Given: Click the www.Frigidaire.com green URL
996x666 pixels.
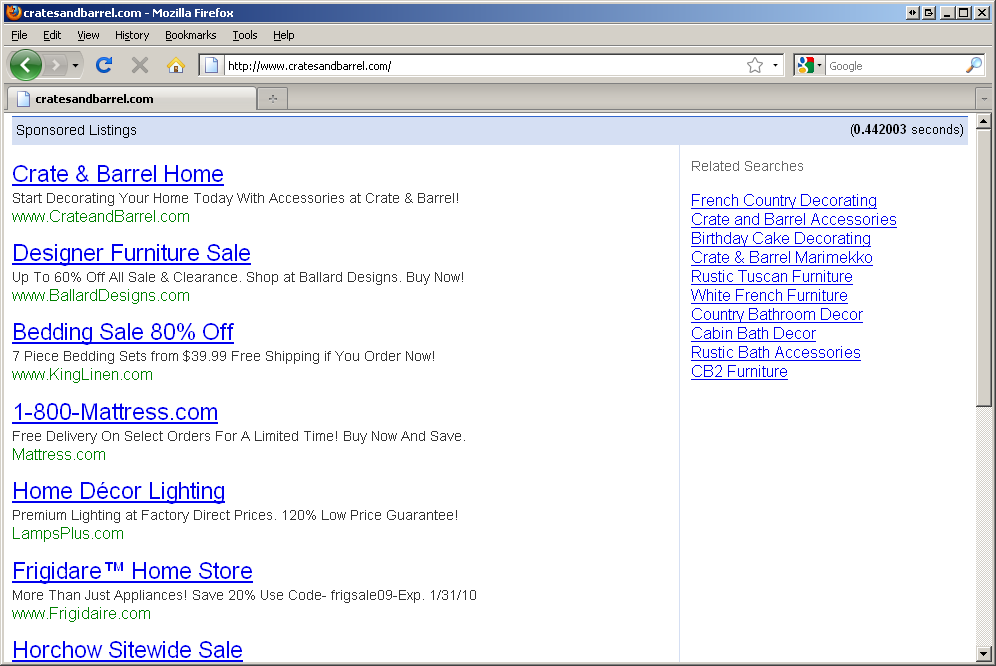Looking at the screenshot, I should (x=81, y=614).
